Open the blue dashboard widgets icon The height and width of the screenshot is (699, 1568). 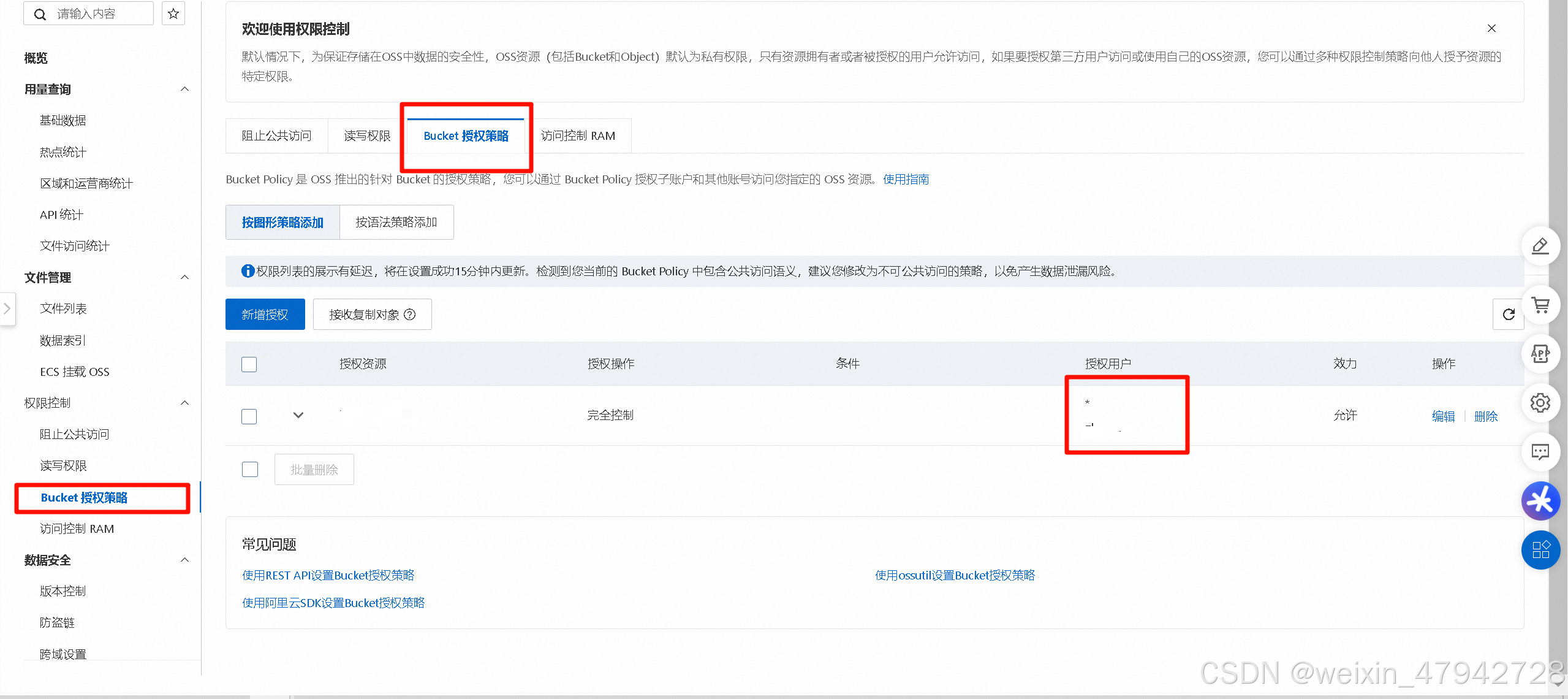1541,550
